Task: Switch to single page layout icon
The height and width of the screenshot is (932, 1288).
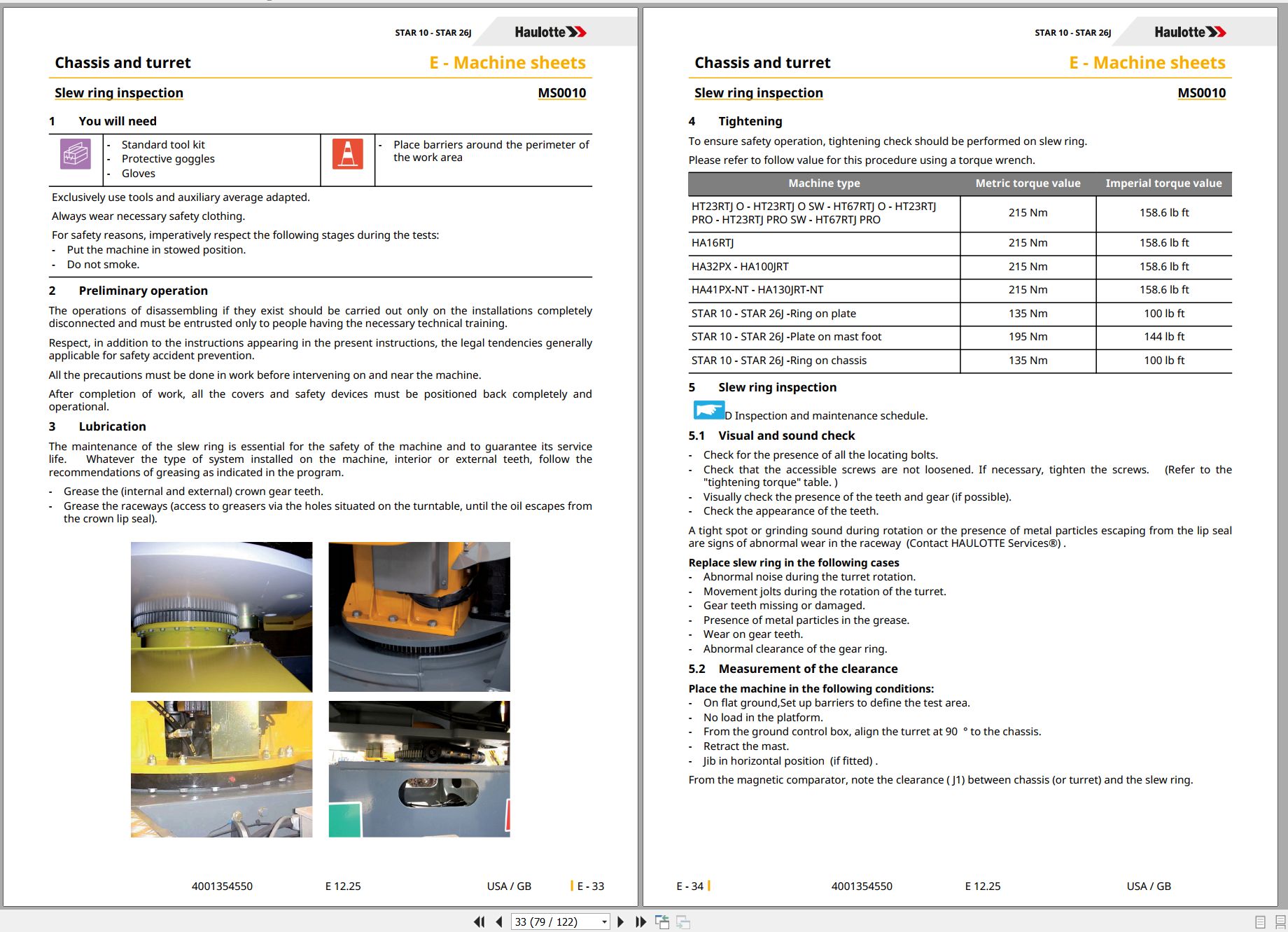Action: pyautogui.click(x=1260, y=922)
